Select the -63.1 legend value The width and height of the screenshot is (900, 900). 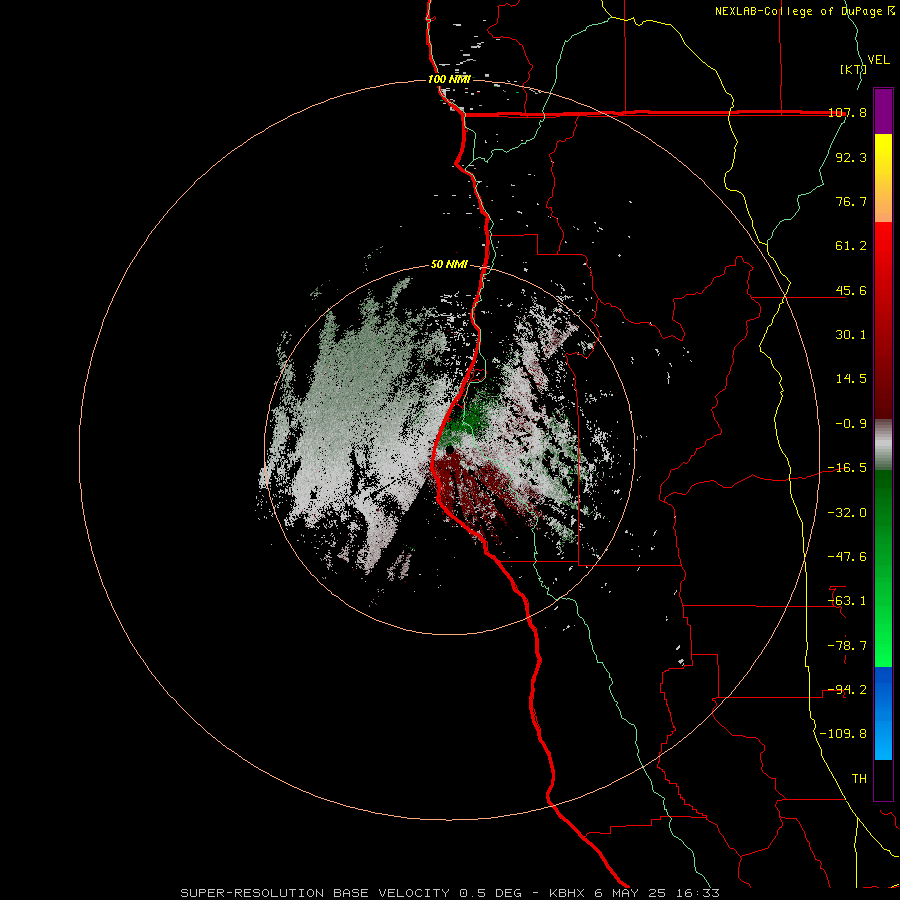point(847,601)
